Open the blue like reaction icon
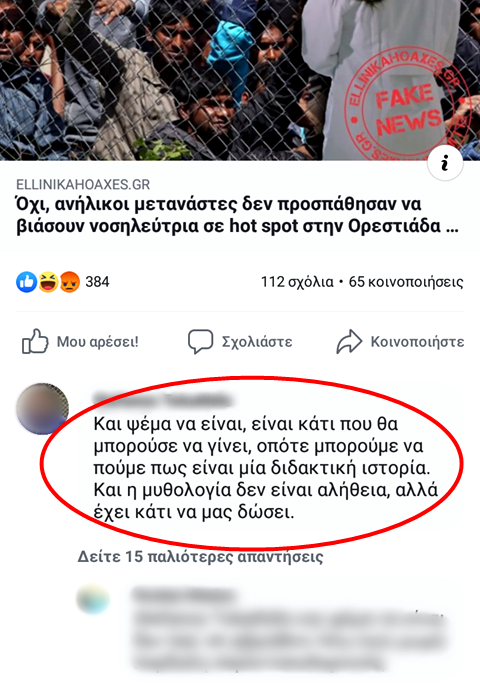480x686 pixels. point(27,282)
